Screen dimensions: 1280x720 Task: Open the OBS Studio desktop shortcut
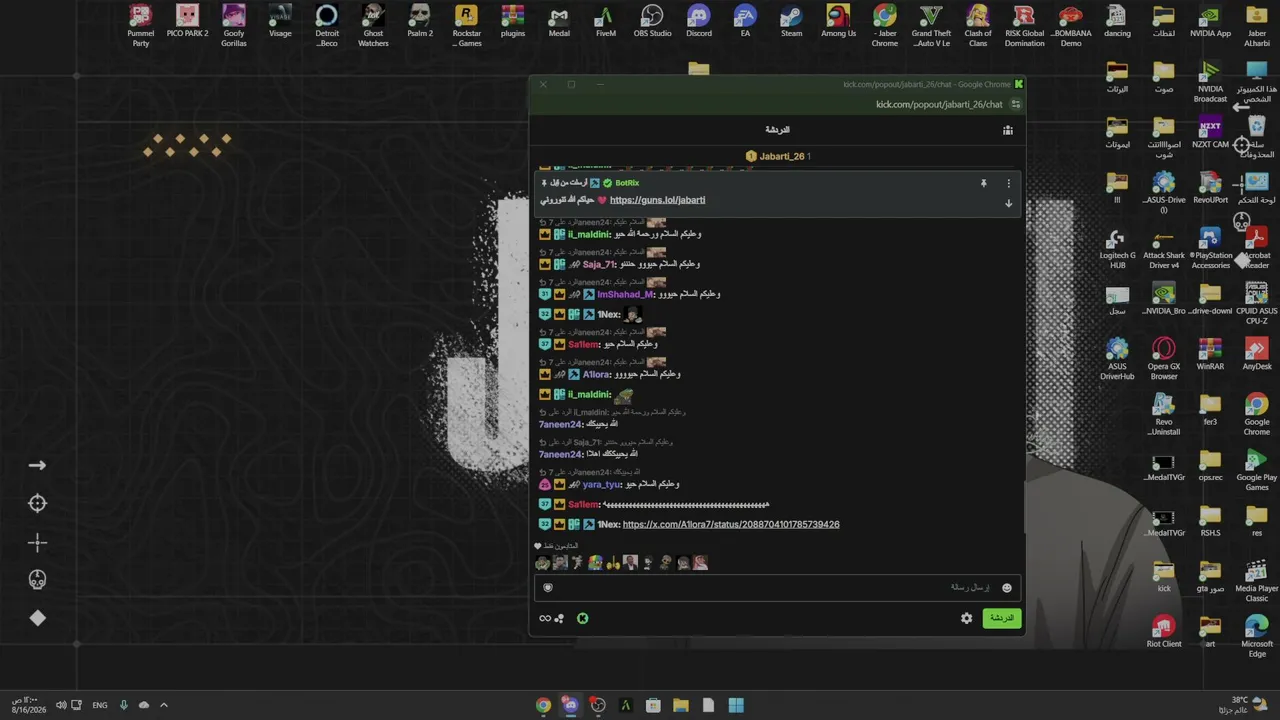[652, 22]
